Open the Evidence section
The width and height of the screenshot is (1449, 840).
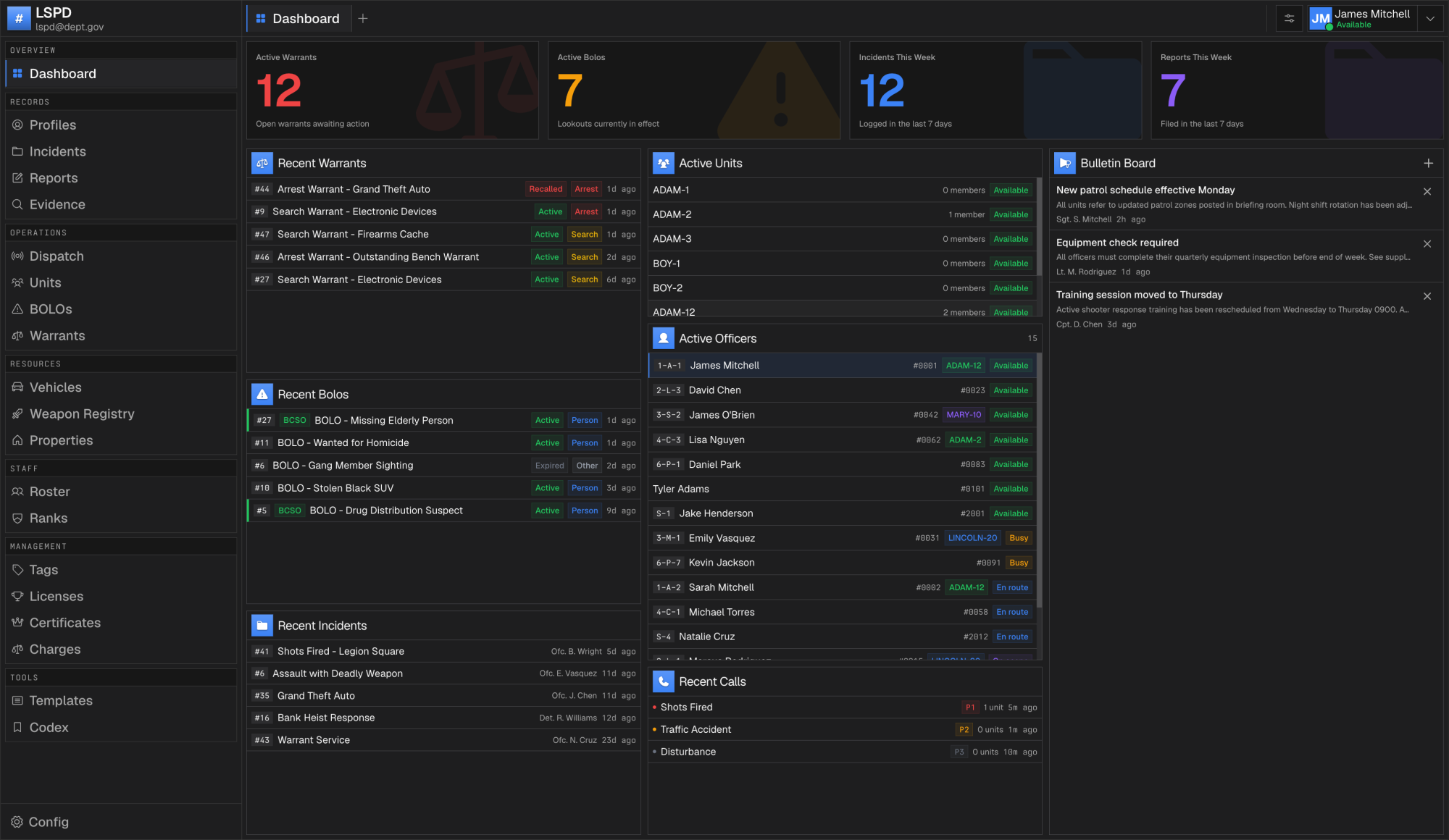point(121,205)
